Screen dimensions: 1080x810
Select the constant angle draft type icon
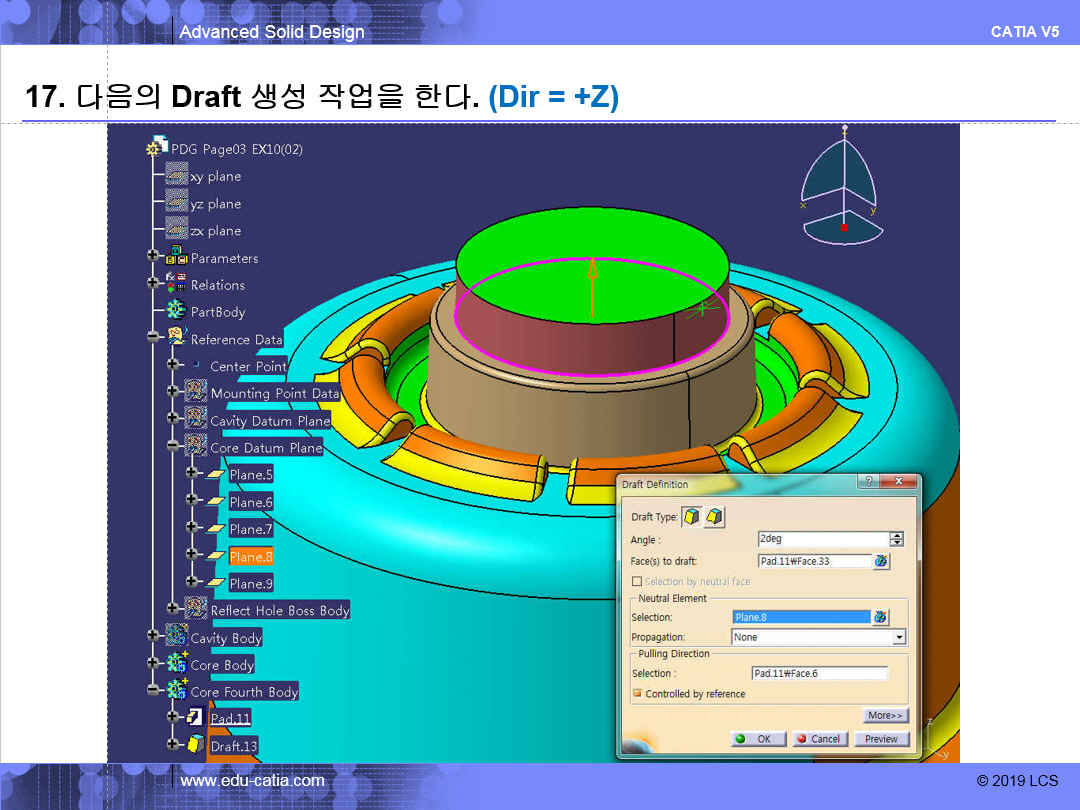pyautogui.click(x=692, y=517)
